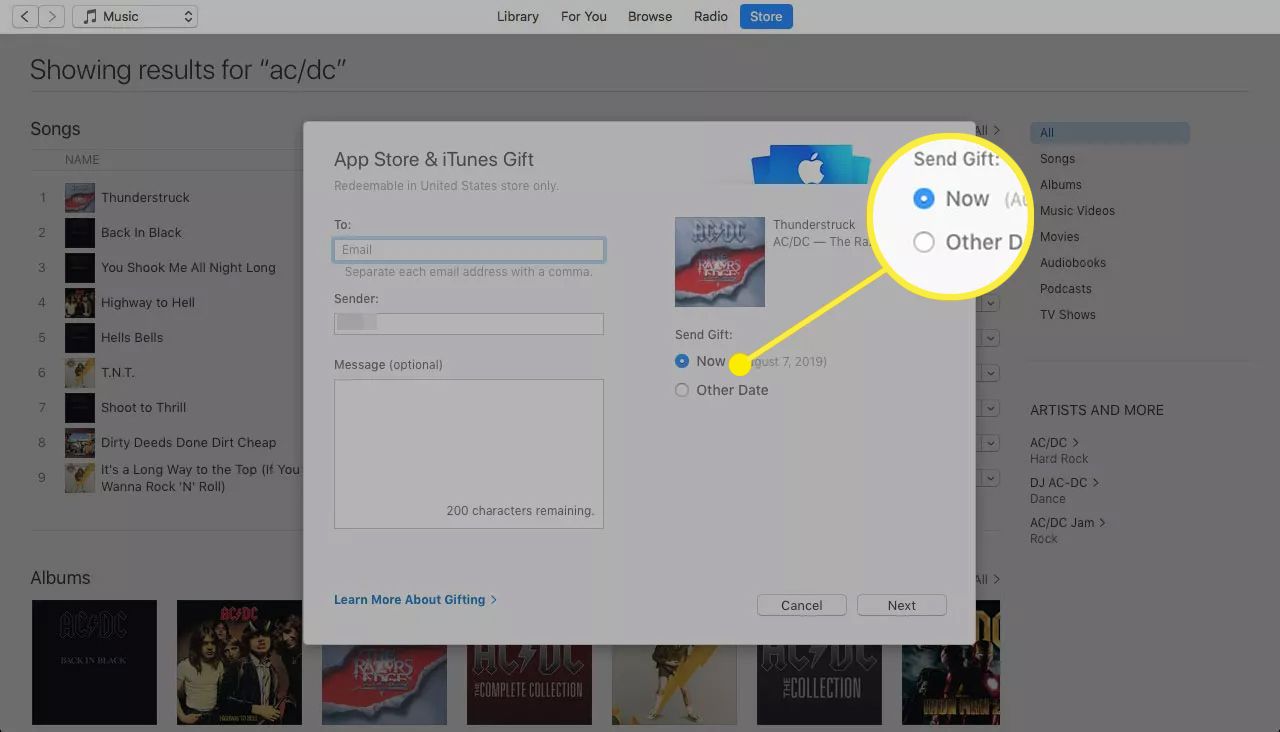Click Dirty Deeds song artwork thumbnail
Viewport: 1280px width, 732px height.
[80, 443]
